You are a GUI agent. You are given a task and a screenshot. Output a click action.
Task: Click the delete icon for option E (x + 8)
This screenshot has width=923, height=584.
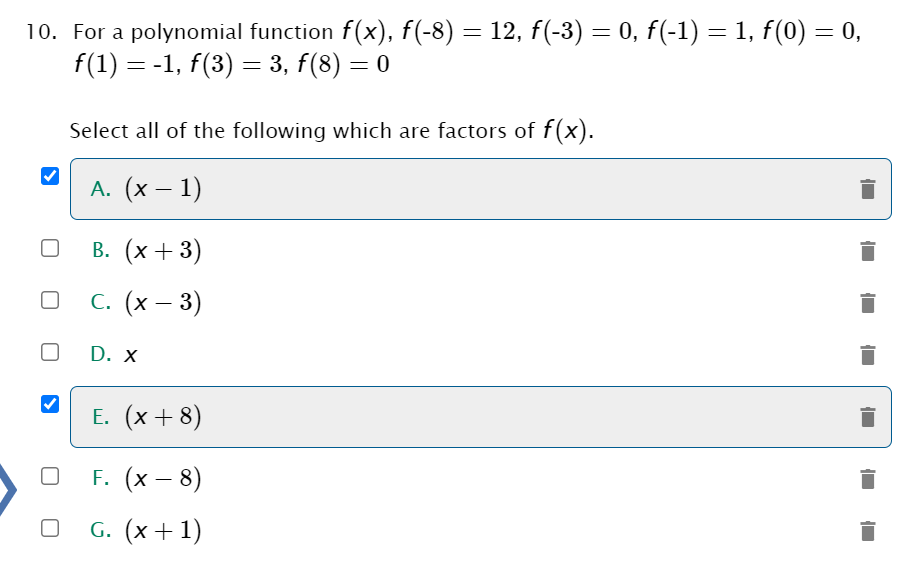868,416
